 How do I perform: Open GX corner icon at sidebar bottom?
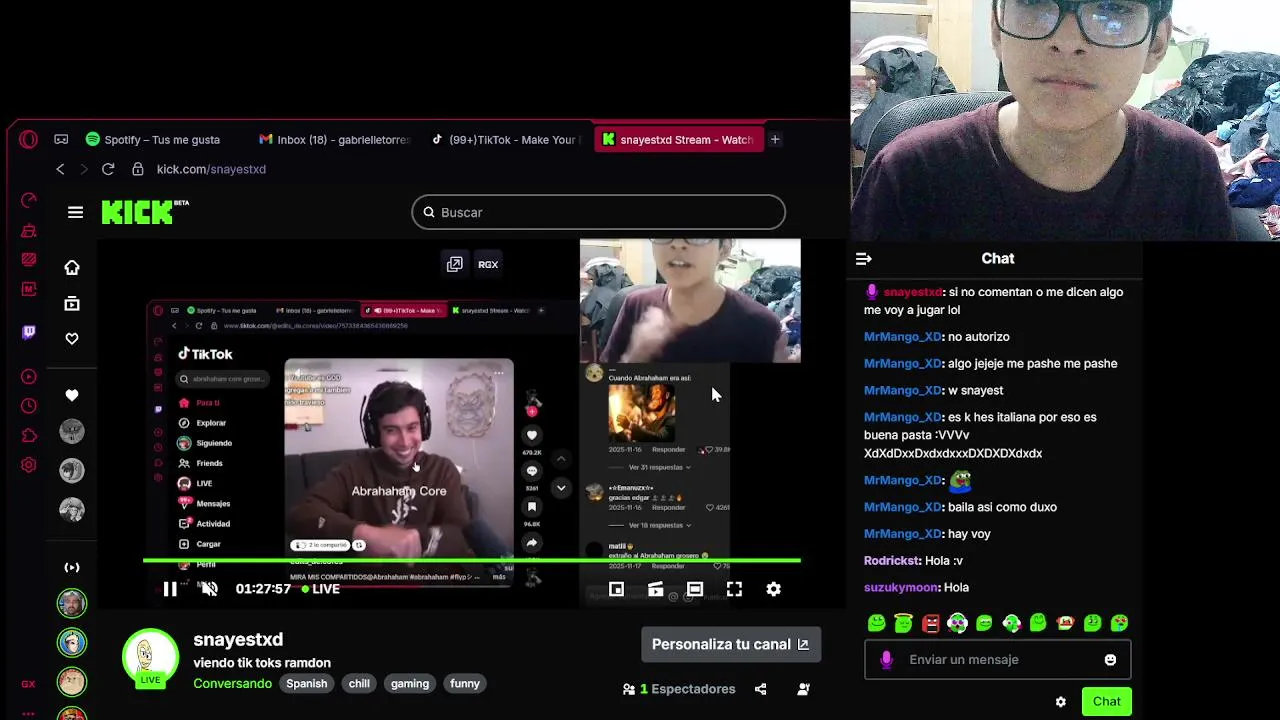(29, 684)
